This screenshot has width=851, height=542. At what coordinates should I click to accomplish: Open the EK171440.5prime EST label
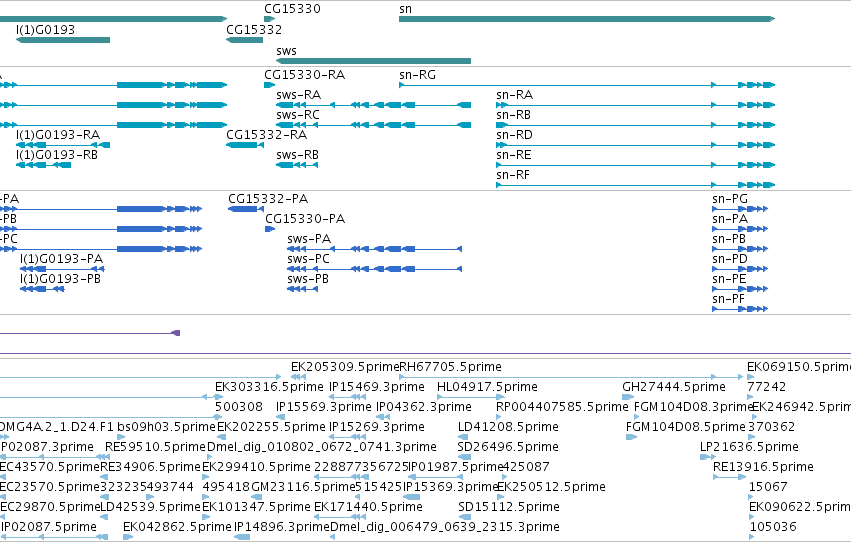point(369,508)
